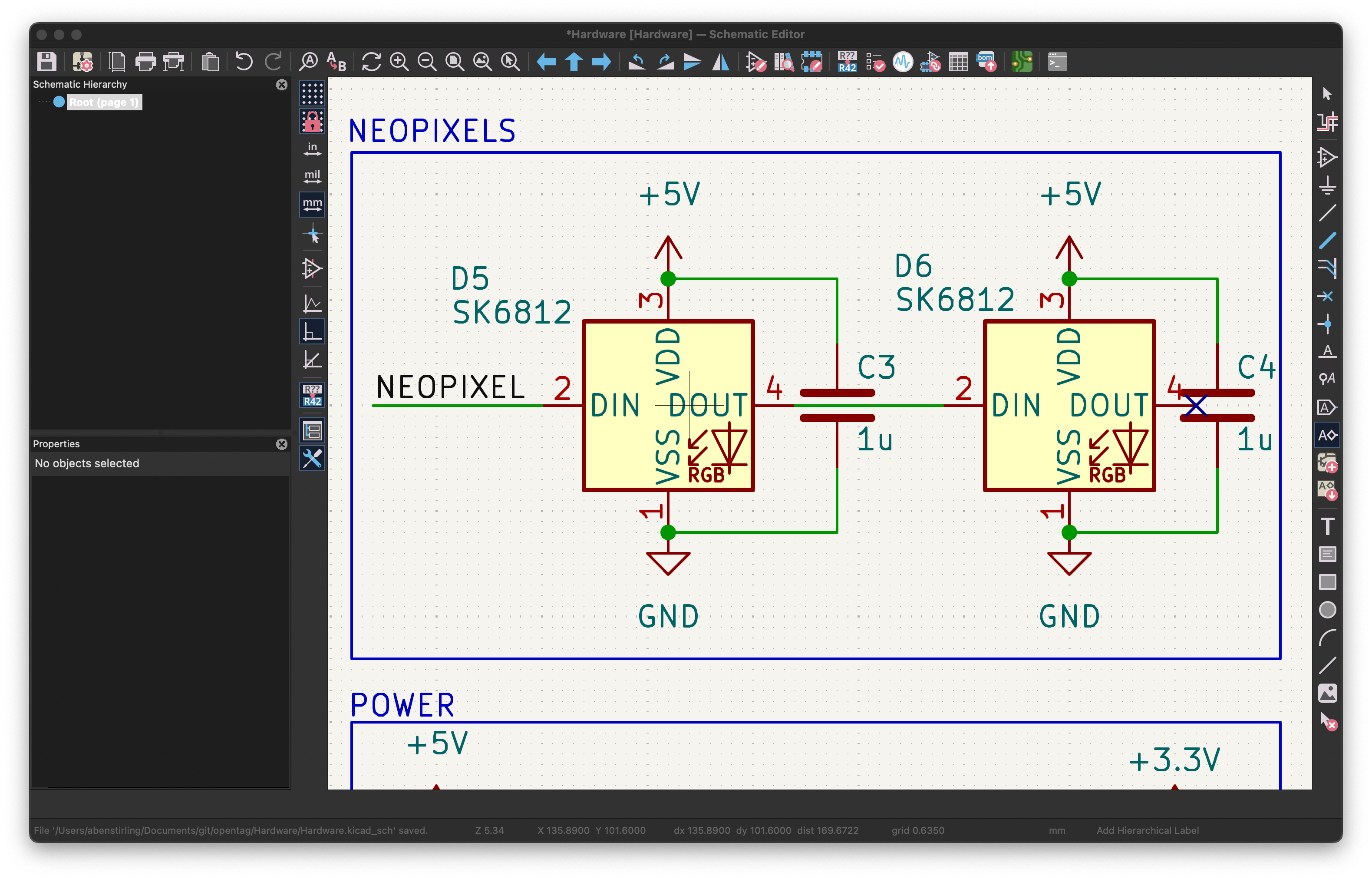The height and width of the screenshot is (879, 1372).
Task: Select the Add Hierarchical Label tool
Action: click(x=1327, y=436)
